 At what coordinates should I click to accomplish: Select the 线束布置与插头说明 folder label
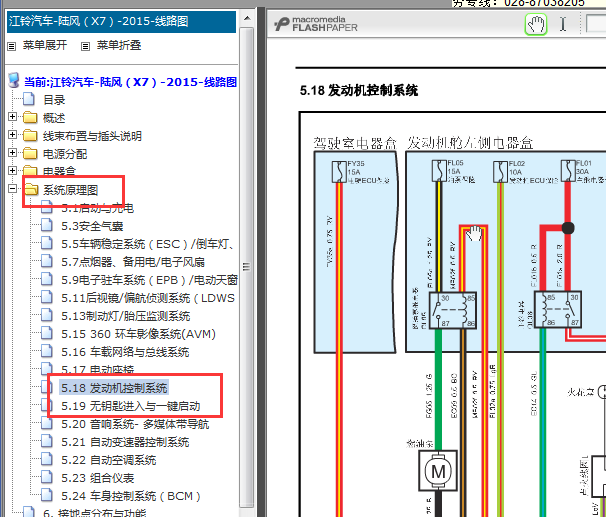click(x=92, y=136)
